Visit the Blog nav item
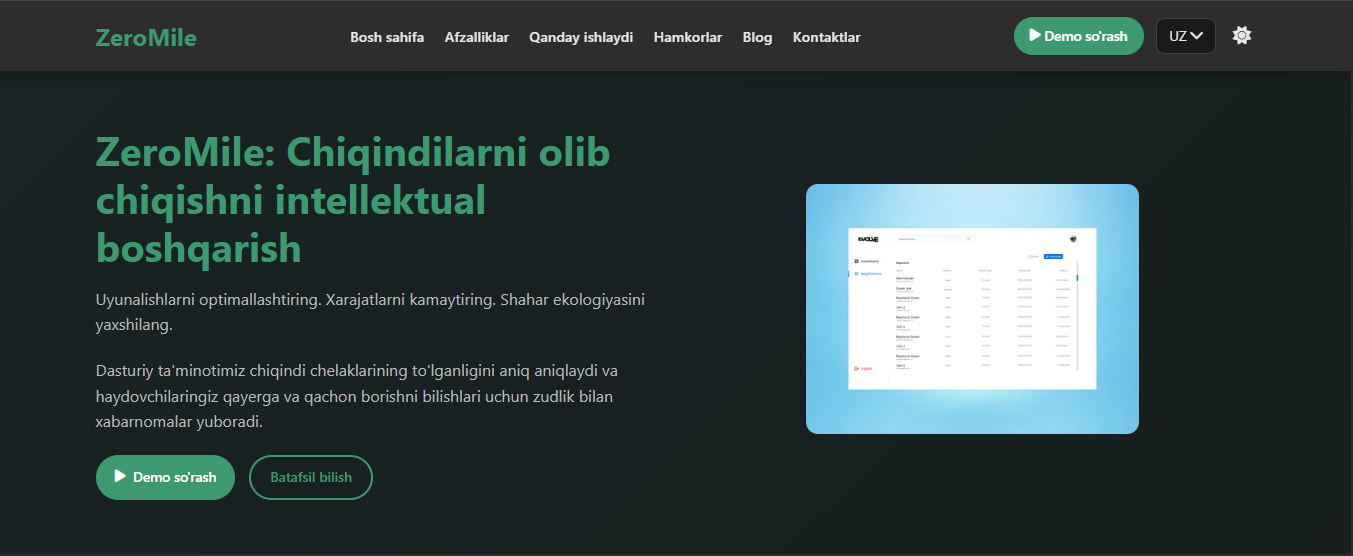Image resolution: width=1353 pixels, height=556 pixels. point(757,37)
